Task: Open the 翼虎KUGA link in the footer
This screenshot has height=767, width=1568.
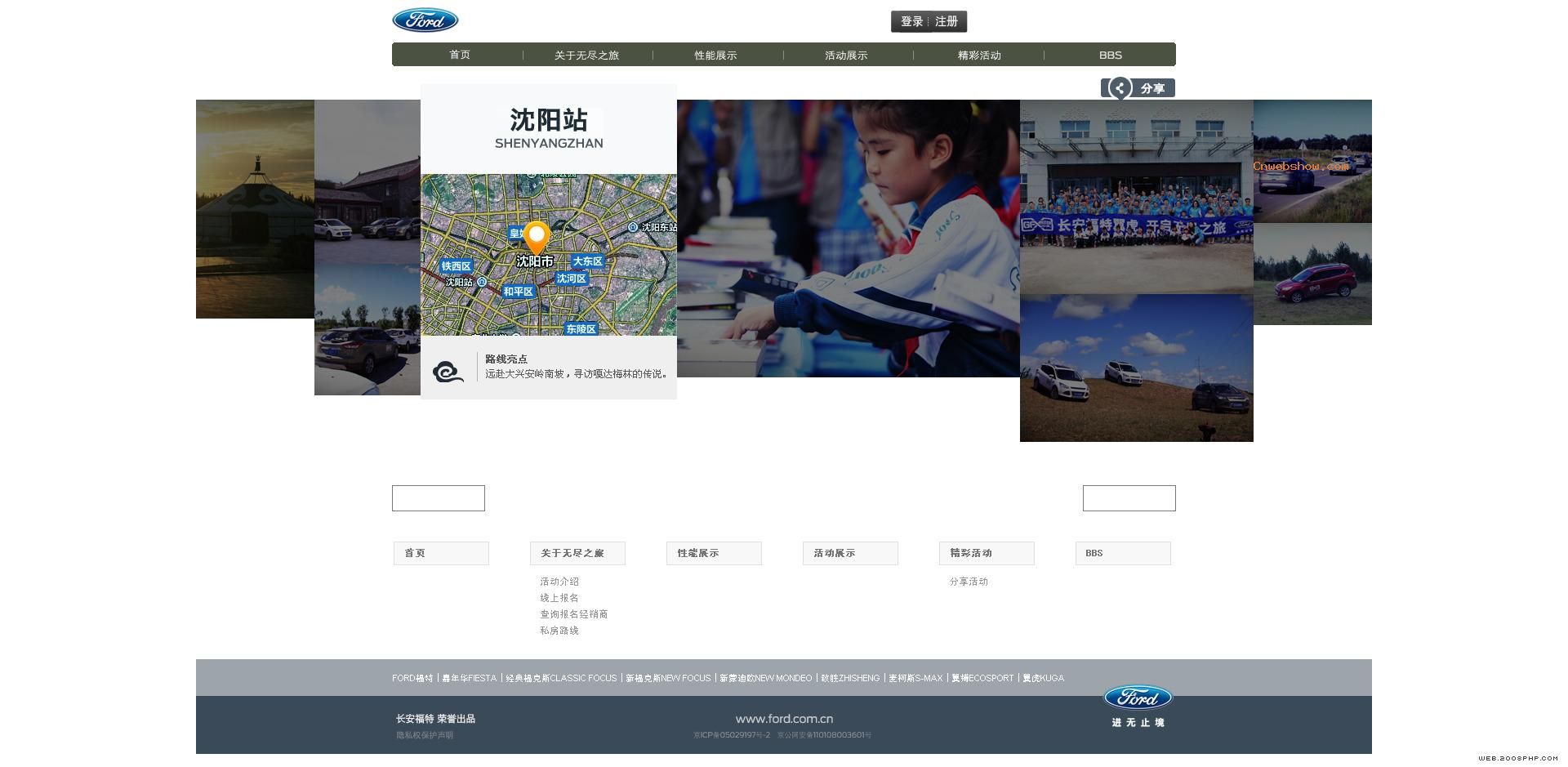Action: coord(1043,678)
